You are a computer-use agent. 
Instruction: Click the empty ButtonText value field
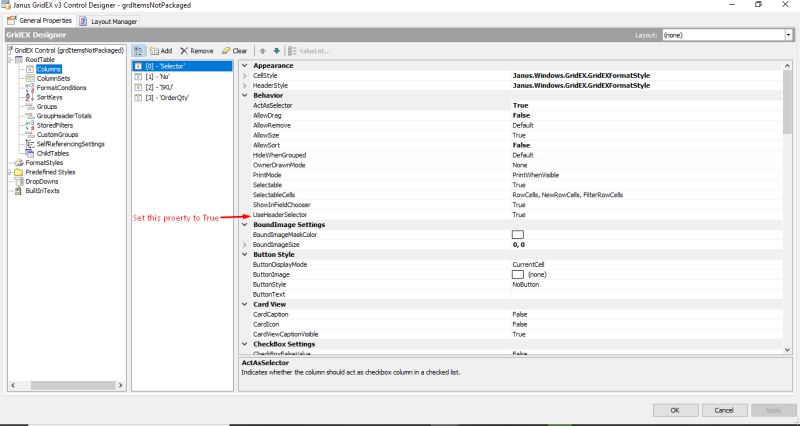point(646,294)
